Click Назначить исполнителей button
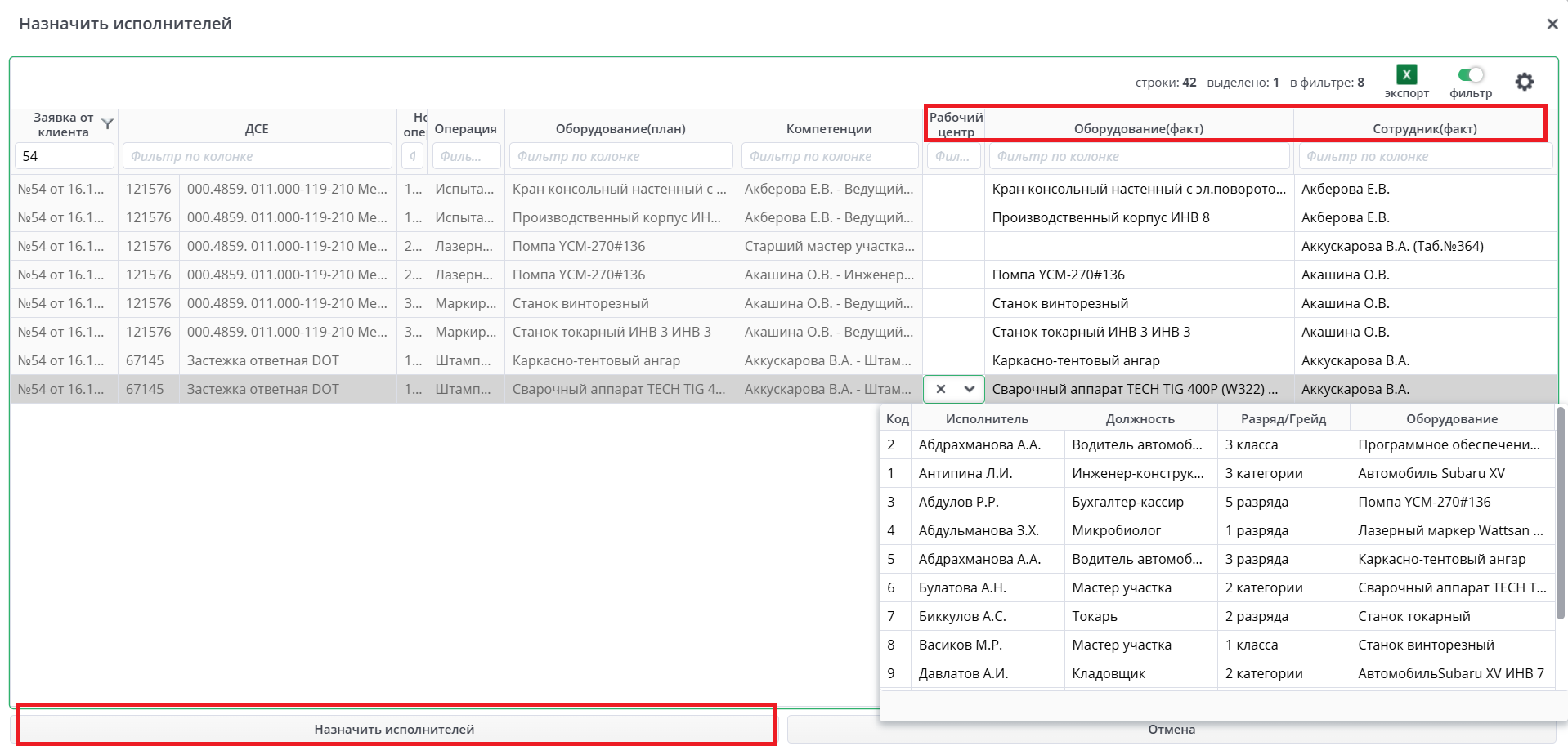Image resolution: width=1568 pixels, height=746 pixels. click(395, 729)
